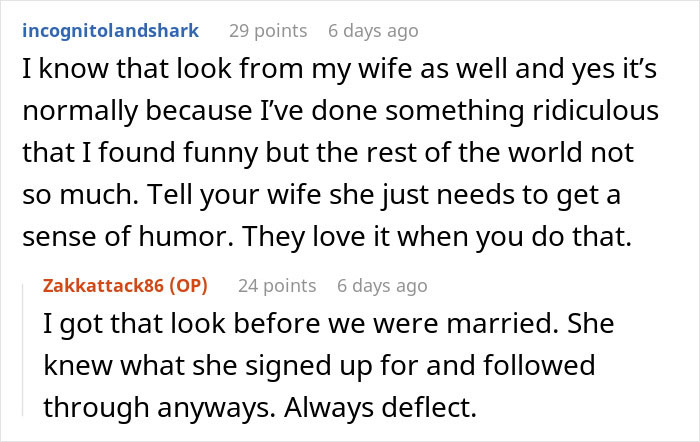Click timestamp on Zakkattack86's reply
Image resolution: width=700 pixels, height=442 pixels.
pos(382,286)
